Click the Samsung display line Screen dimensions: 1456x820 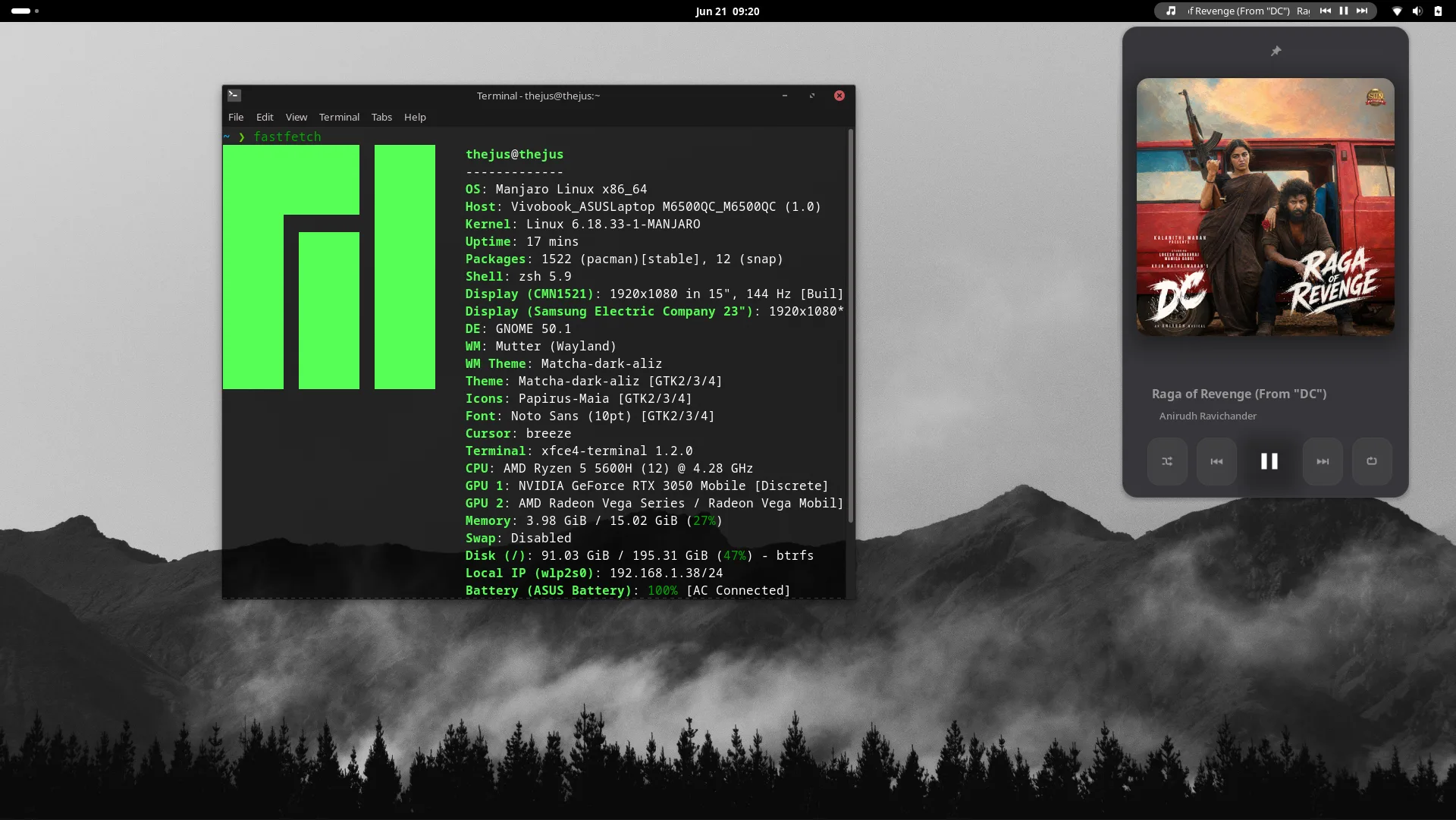point(654,311)
